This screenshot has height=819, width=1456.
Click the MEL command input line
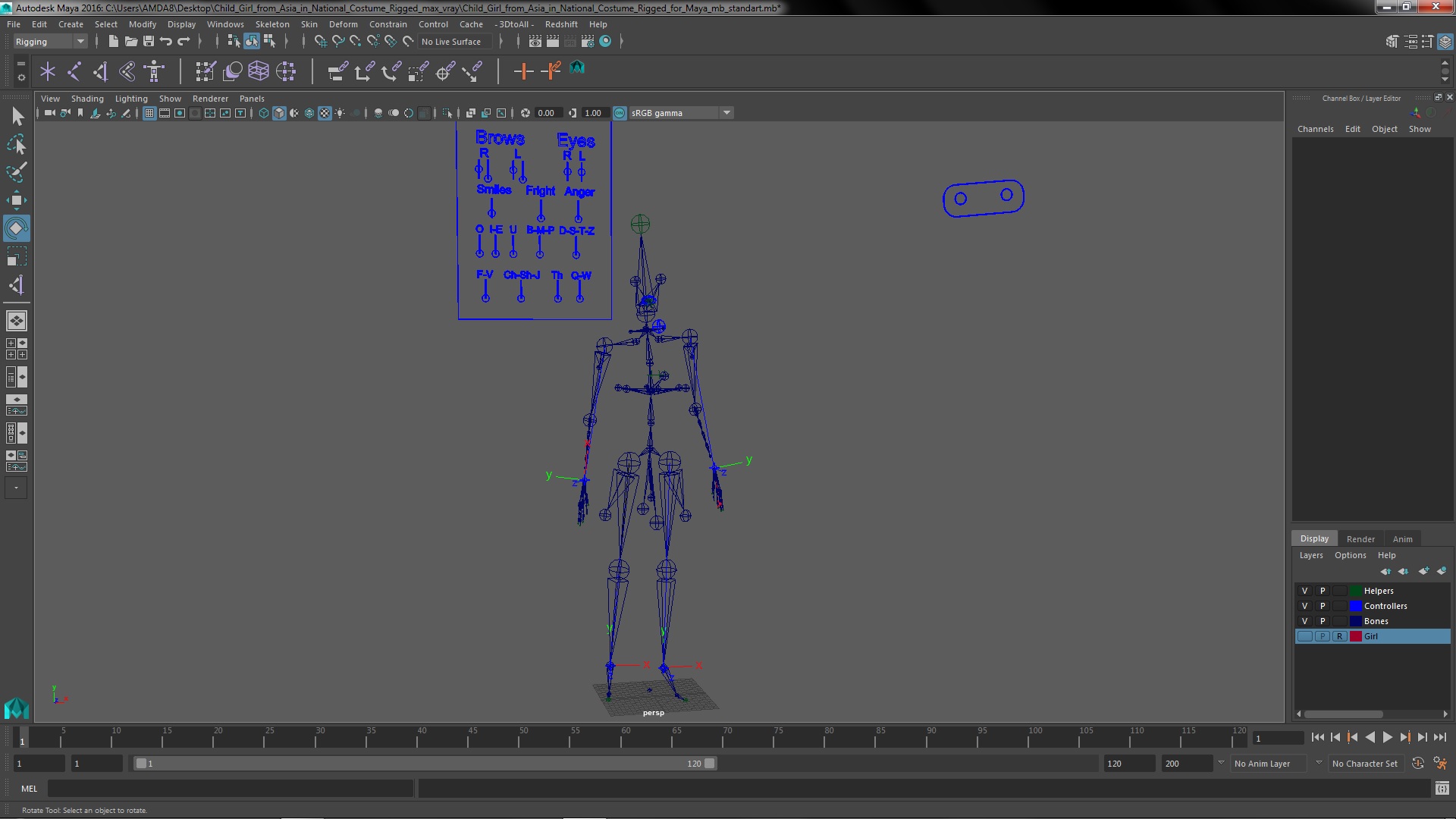coord(231,789)
